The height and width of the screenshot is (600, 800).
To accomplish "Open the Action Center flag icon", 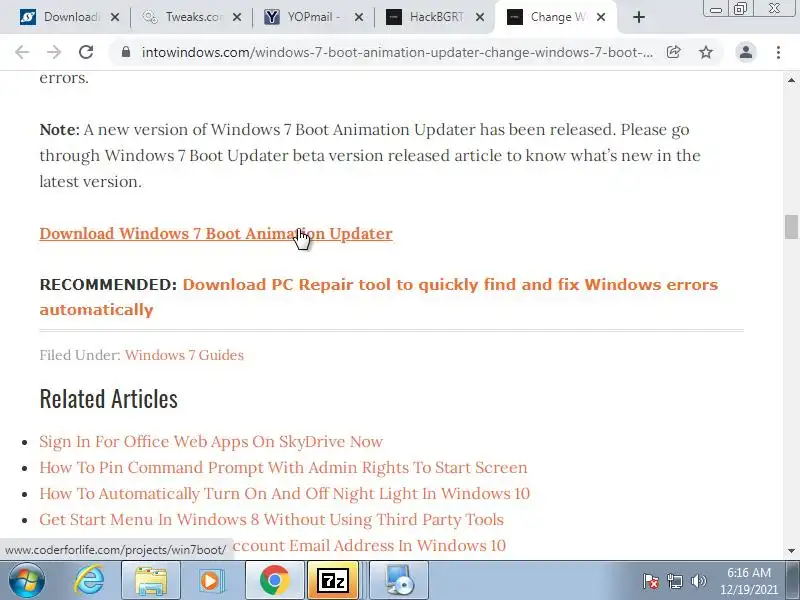I will coord(651,581).
